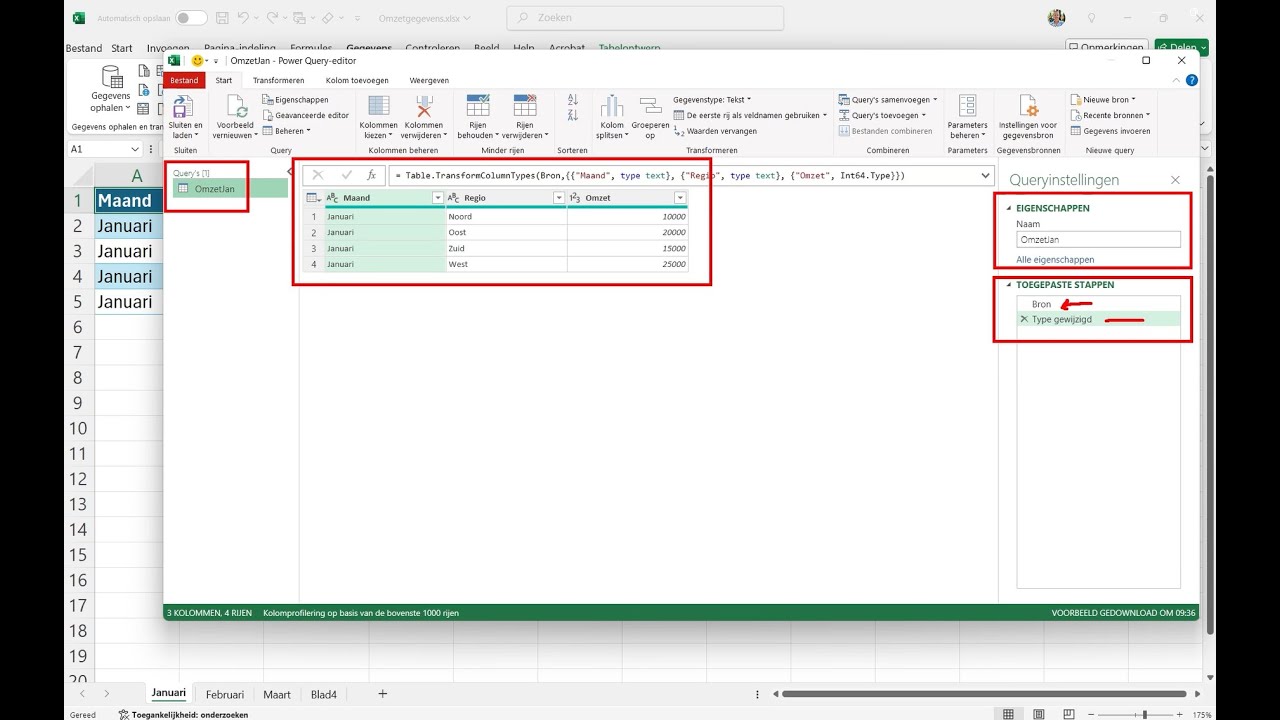Viewport: 1280px width, 720px height.
Task: Select the Bron applied step
Action: (x=1098, y=304)
